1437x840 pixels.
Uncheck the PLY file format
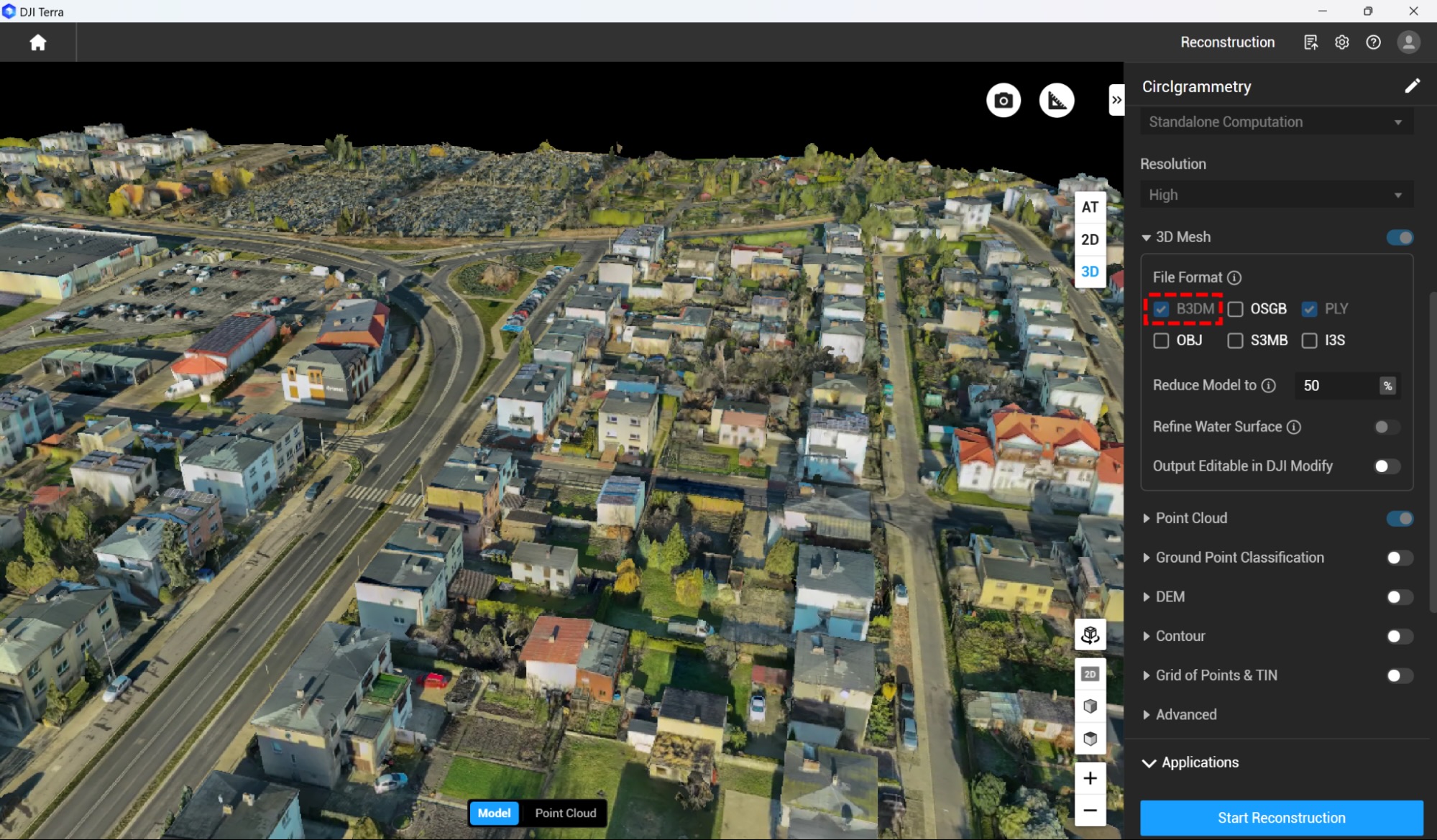1309,309
